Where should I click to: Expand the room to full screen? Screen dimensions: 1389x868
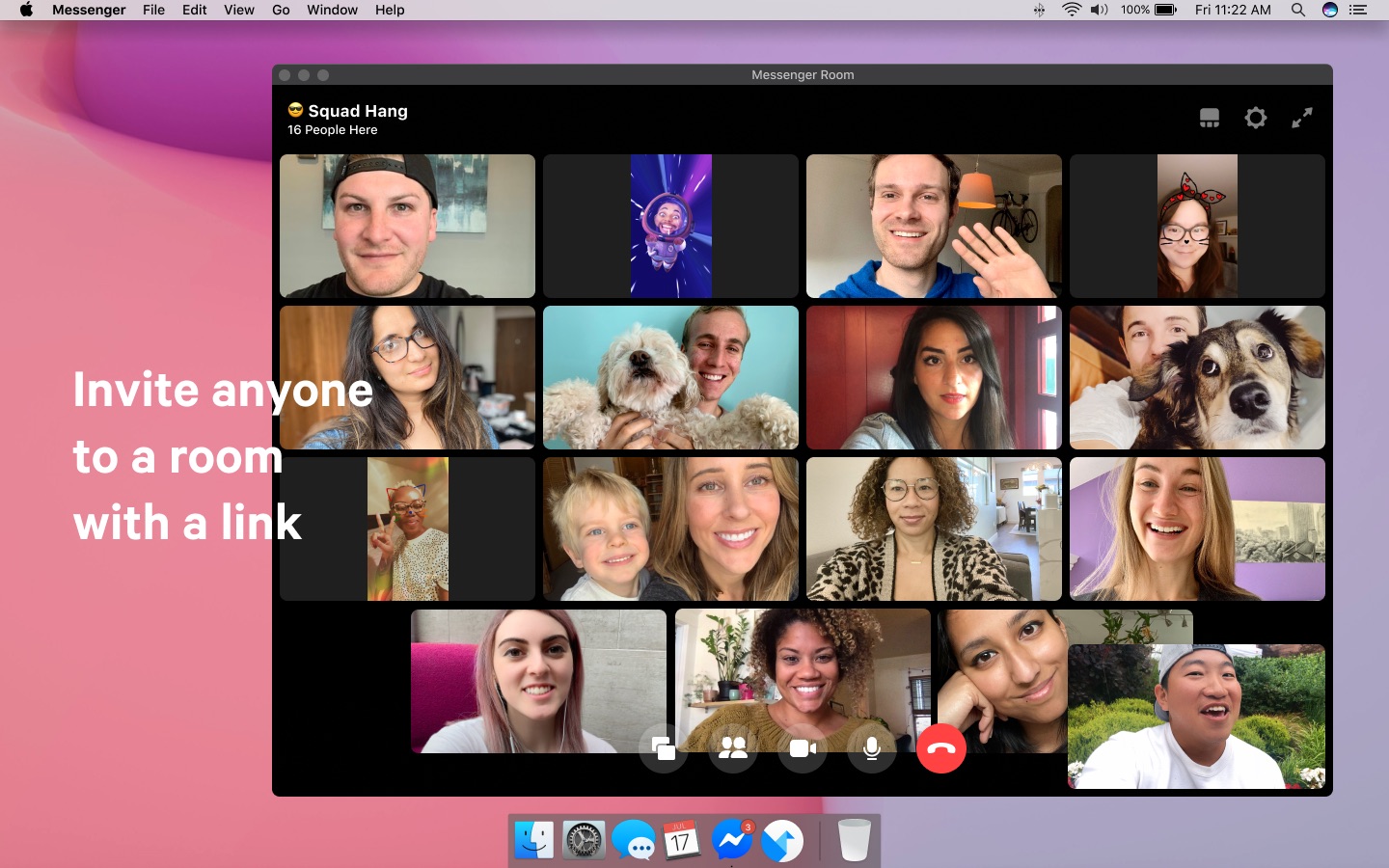tap(1302, 118)
